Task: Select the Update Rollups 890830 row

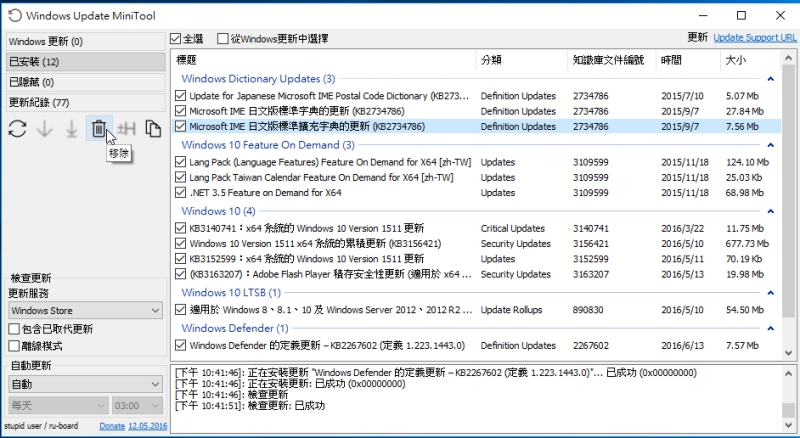Action: [x=476, y=310]
